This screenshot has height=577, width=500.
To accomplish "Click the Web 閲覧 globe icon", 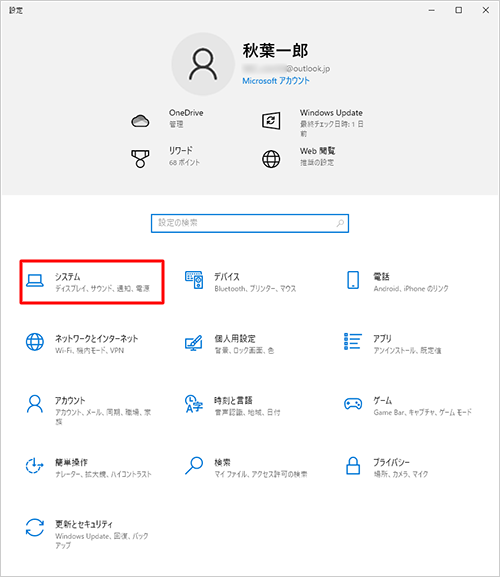I will point(271,159).
